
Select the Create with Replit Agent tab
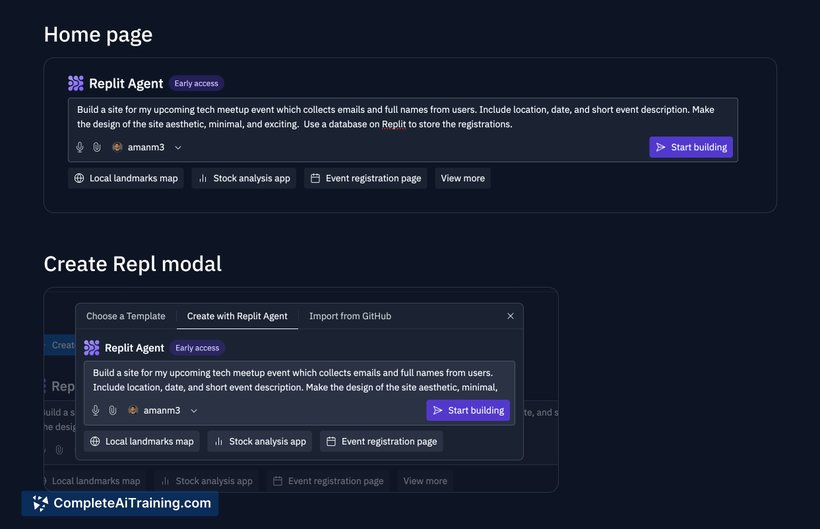click(237, 316)
